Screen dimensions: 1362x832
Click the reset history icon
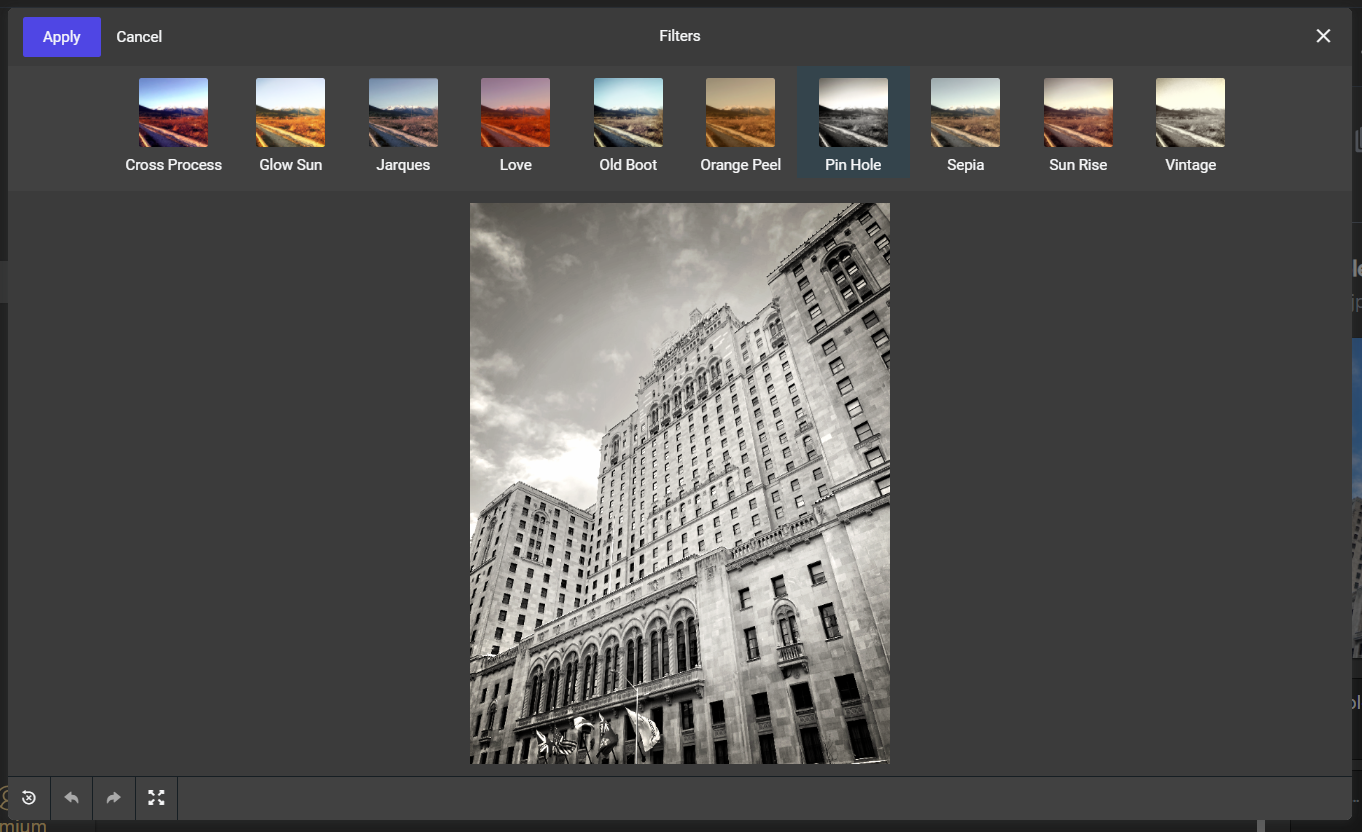point(29,798)
